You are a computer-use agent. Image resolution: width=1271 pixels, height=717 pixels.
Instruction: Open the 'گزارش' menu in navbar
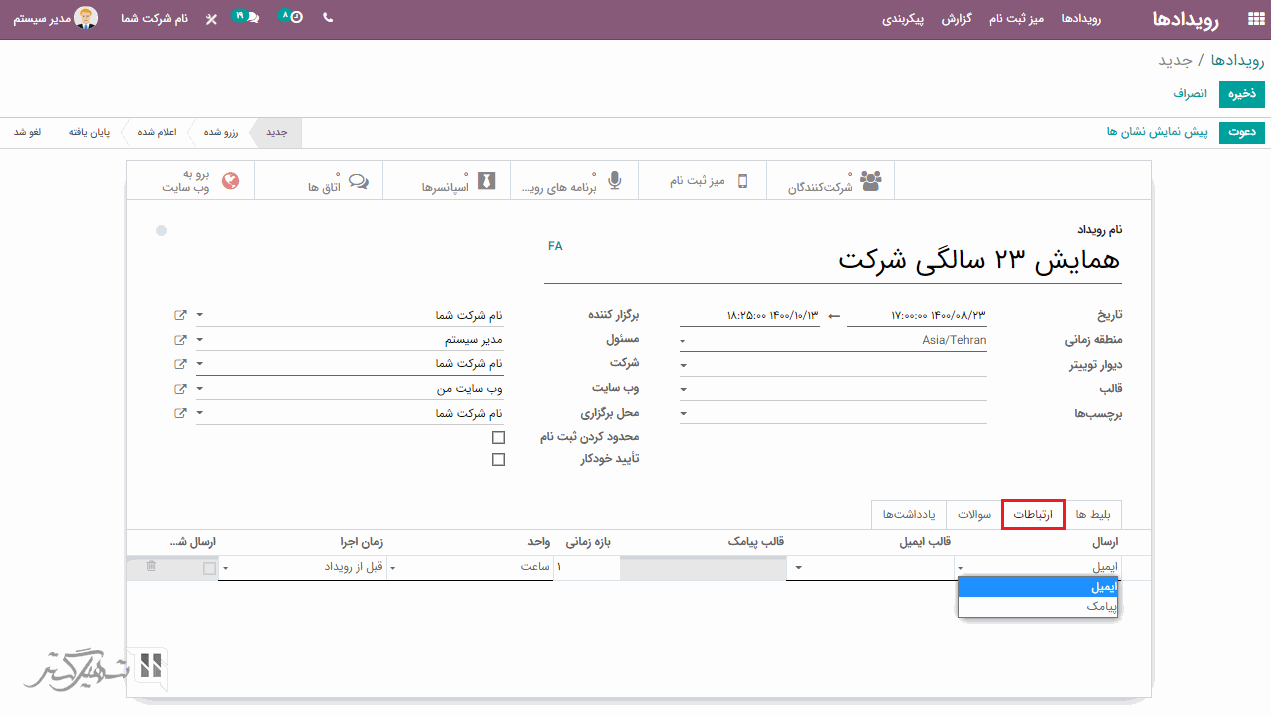tap(957, 19)
